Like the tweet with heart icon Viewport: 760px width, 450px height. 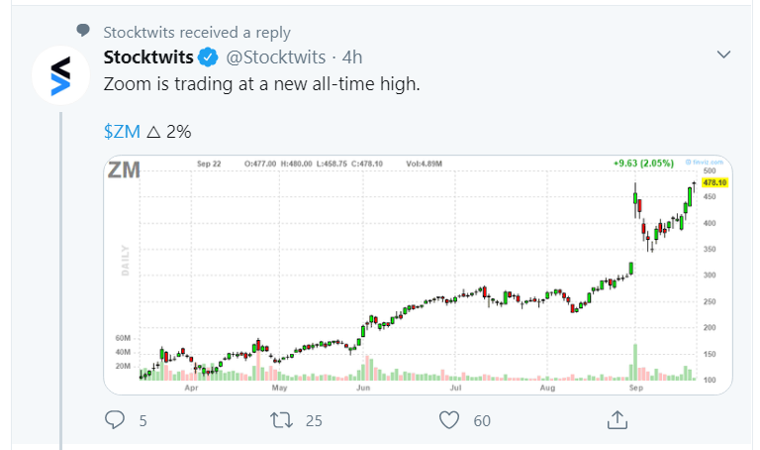[x=449, y=420]
